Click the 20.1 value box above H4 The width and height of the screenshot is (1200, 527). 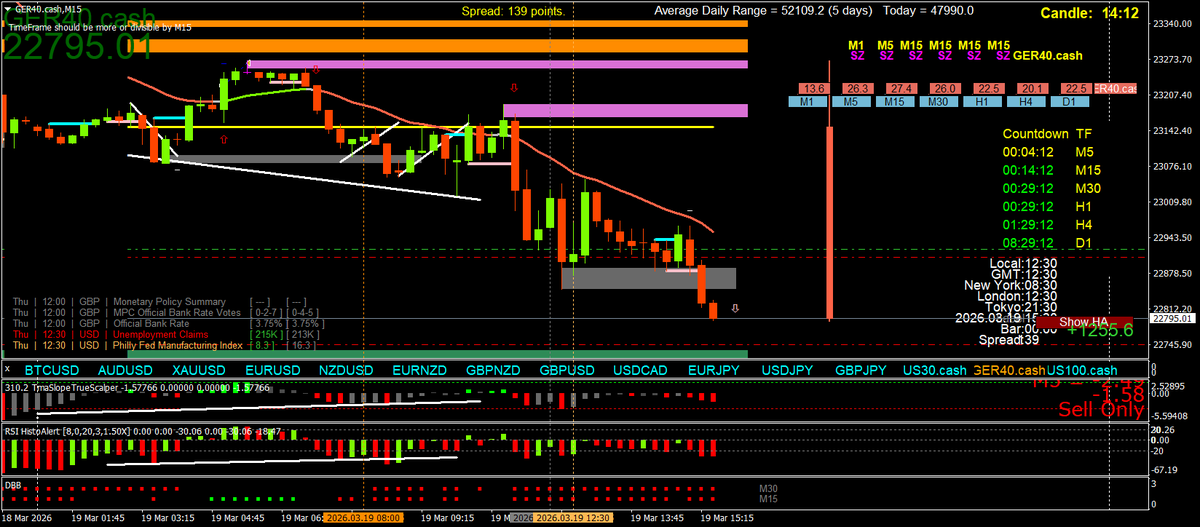1032,88
